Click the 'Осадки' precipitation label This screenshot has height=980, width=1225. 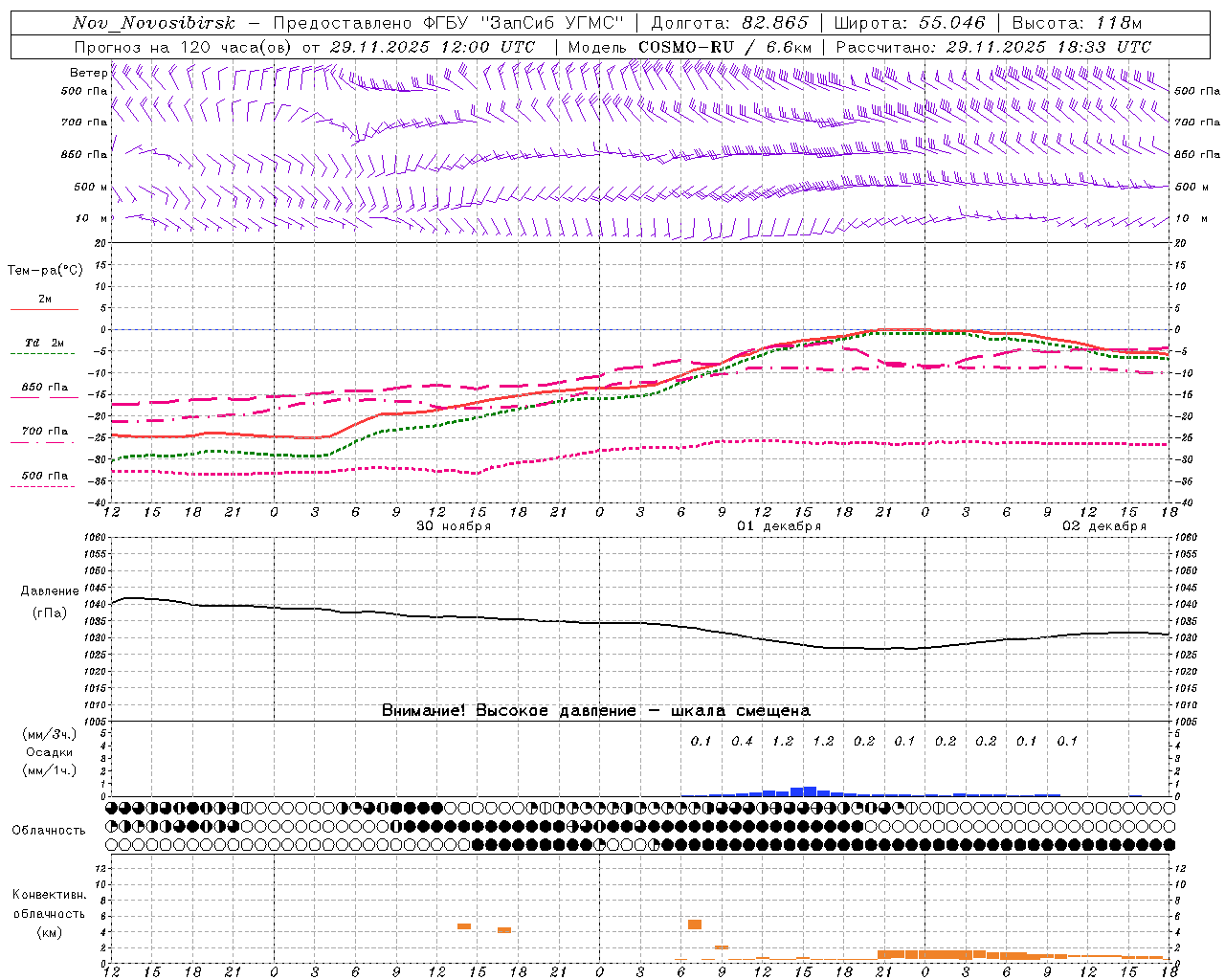click(50, 752)
